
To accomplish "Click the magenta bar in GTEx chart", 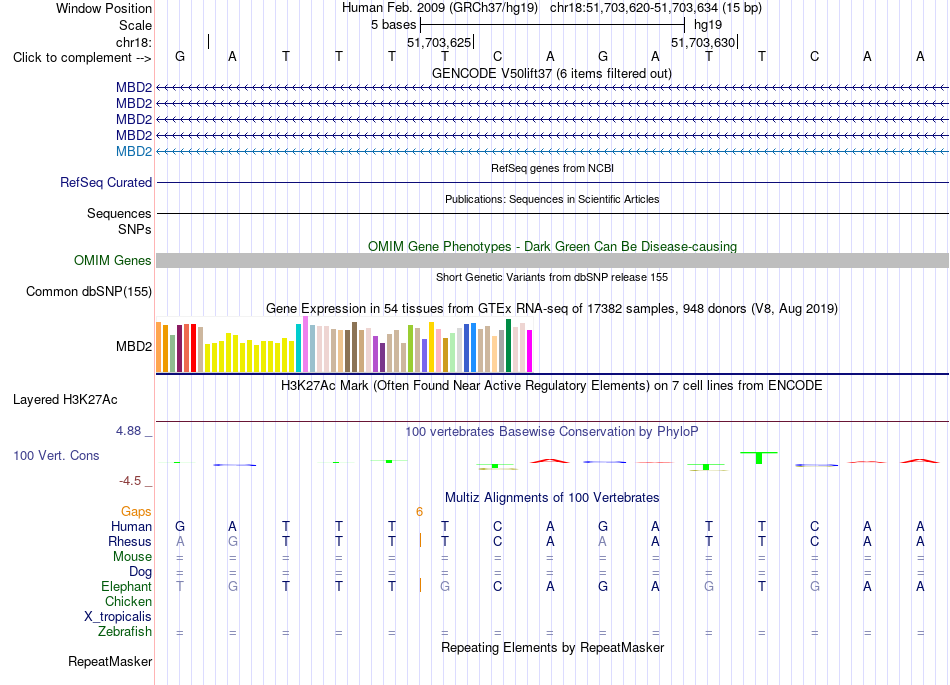I will [529, 351].
